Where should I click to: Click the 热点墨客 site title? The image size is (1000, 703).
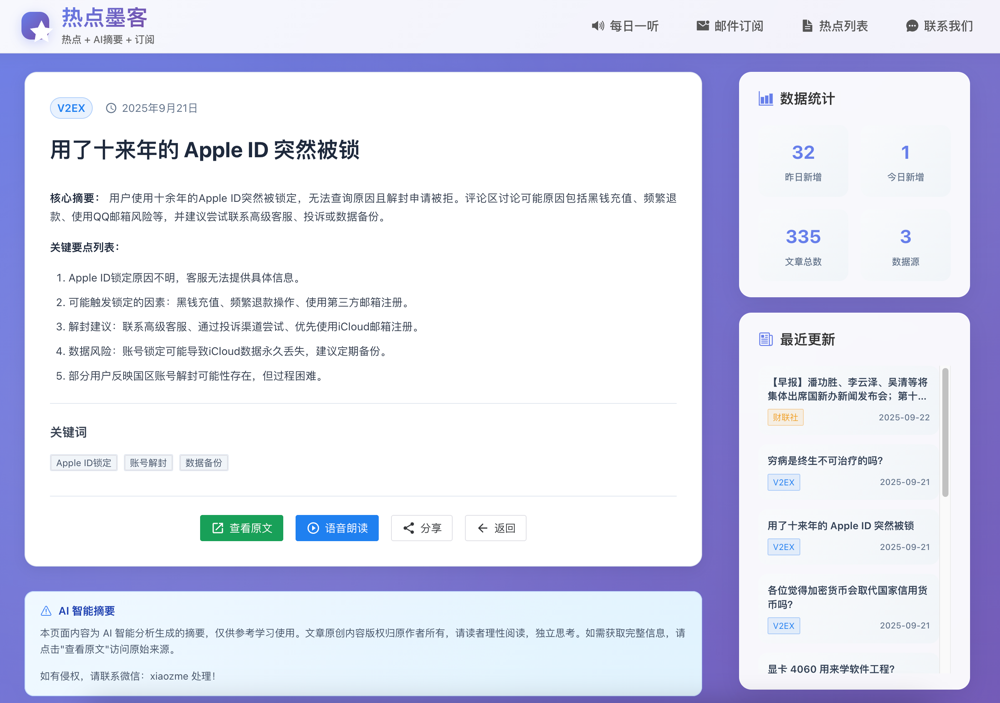coord(105,18)
